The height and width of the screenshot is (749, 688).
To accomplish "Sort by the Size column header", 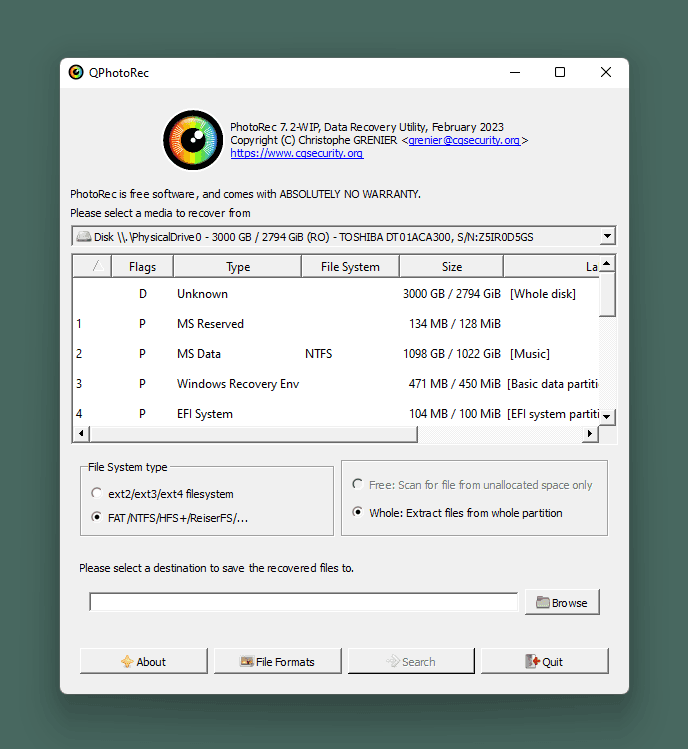I will click(452, 266).
